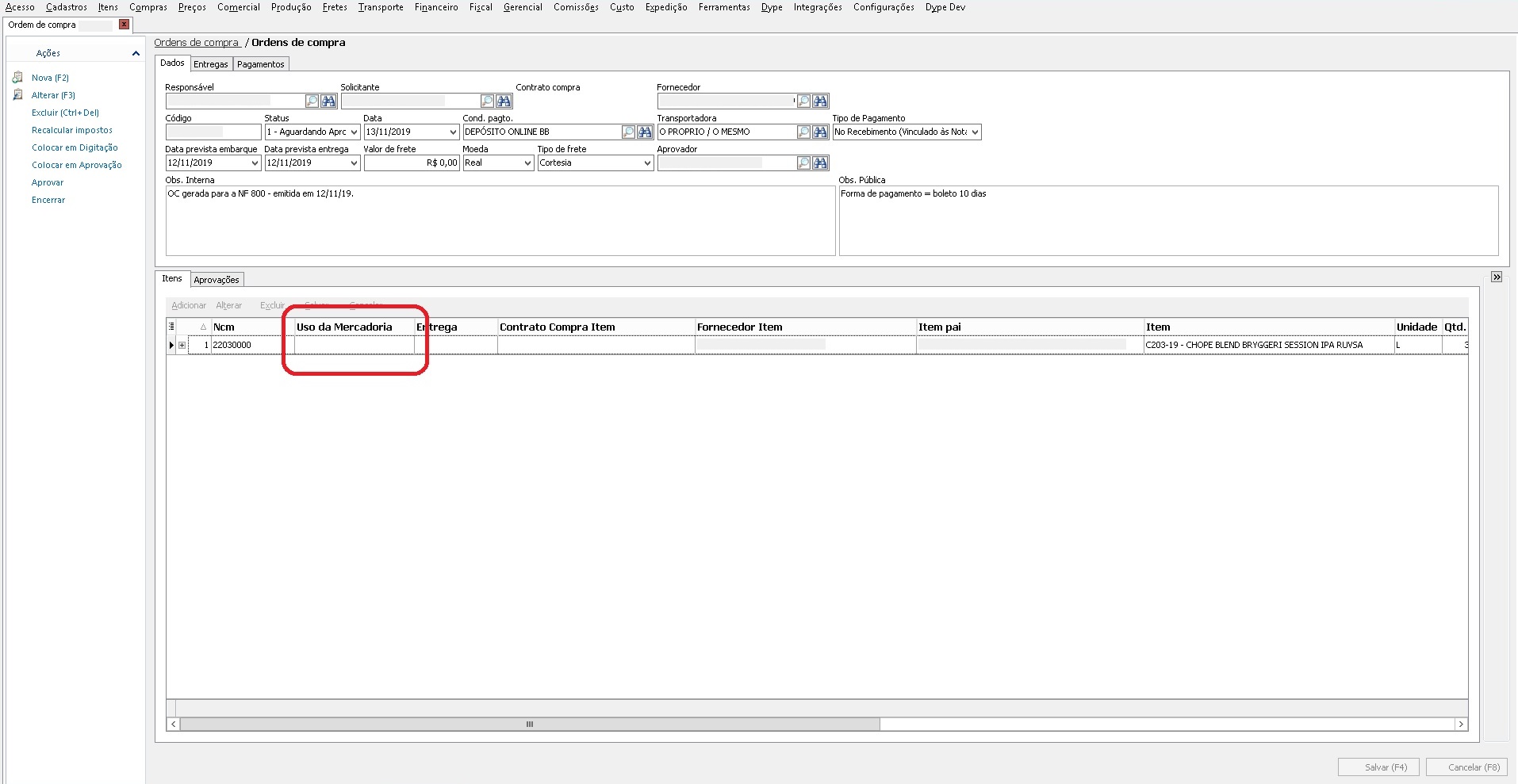Click the Encerrar action link
Viewport: 1518px width, 784px height.
pos(48,200)
